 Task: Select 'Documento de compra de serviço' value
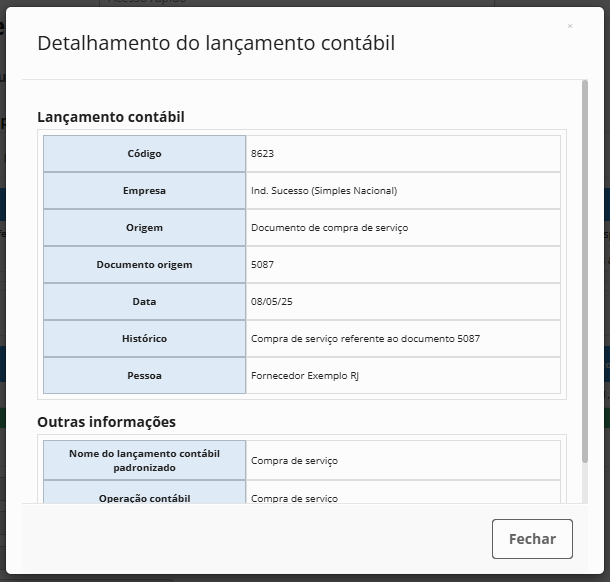[330, 228]
